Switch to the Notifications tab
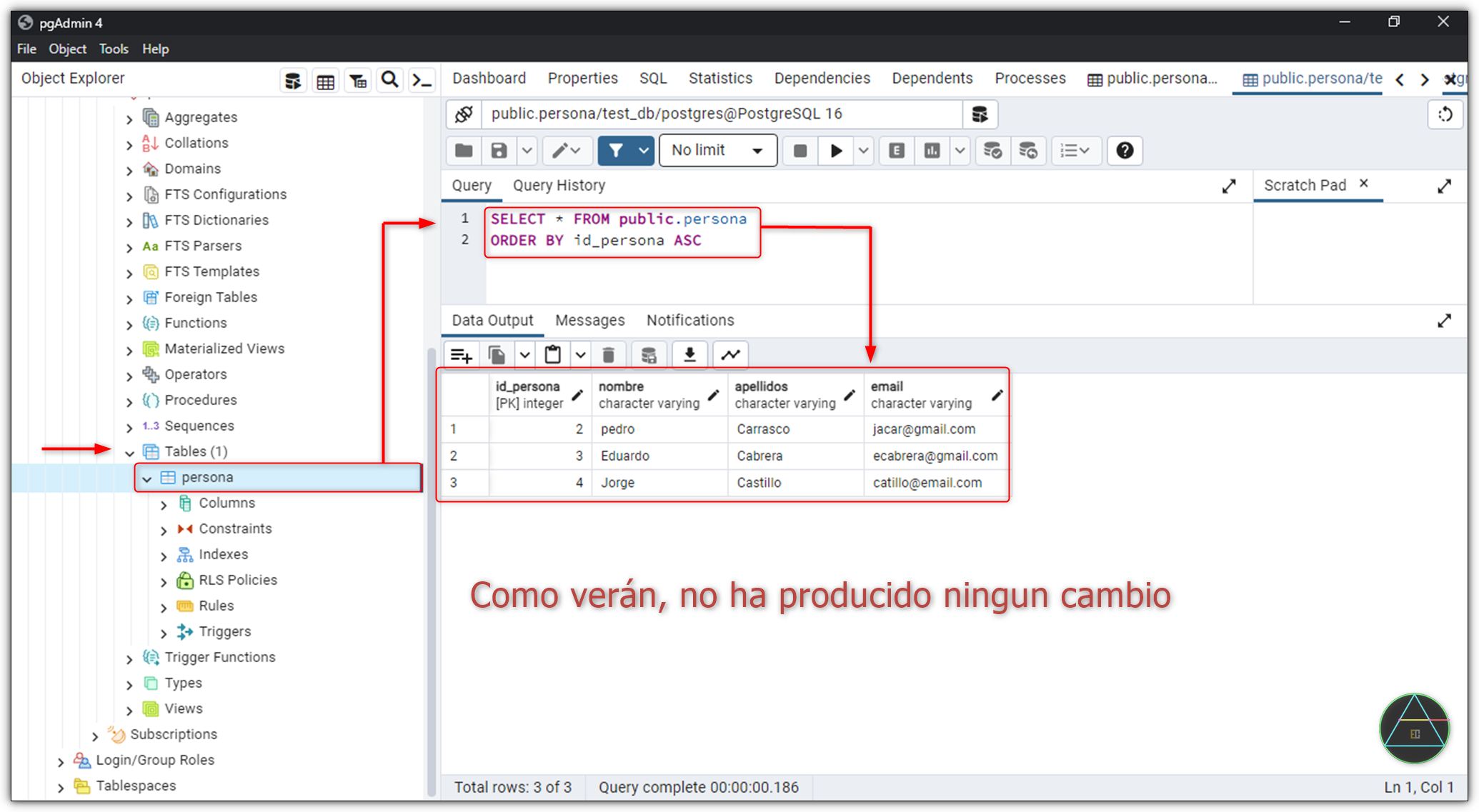Screen dimensions: 1479x812 pyautogui.click(x=690, y=320)
